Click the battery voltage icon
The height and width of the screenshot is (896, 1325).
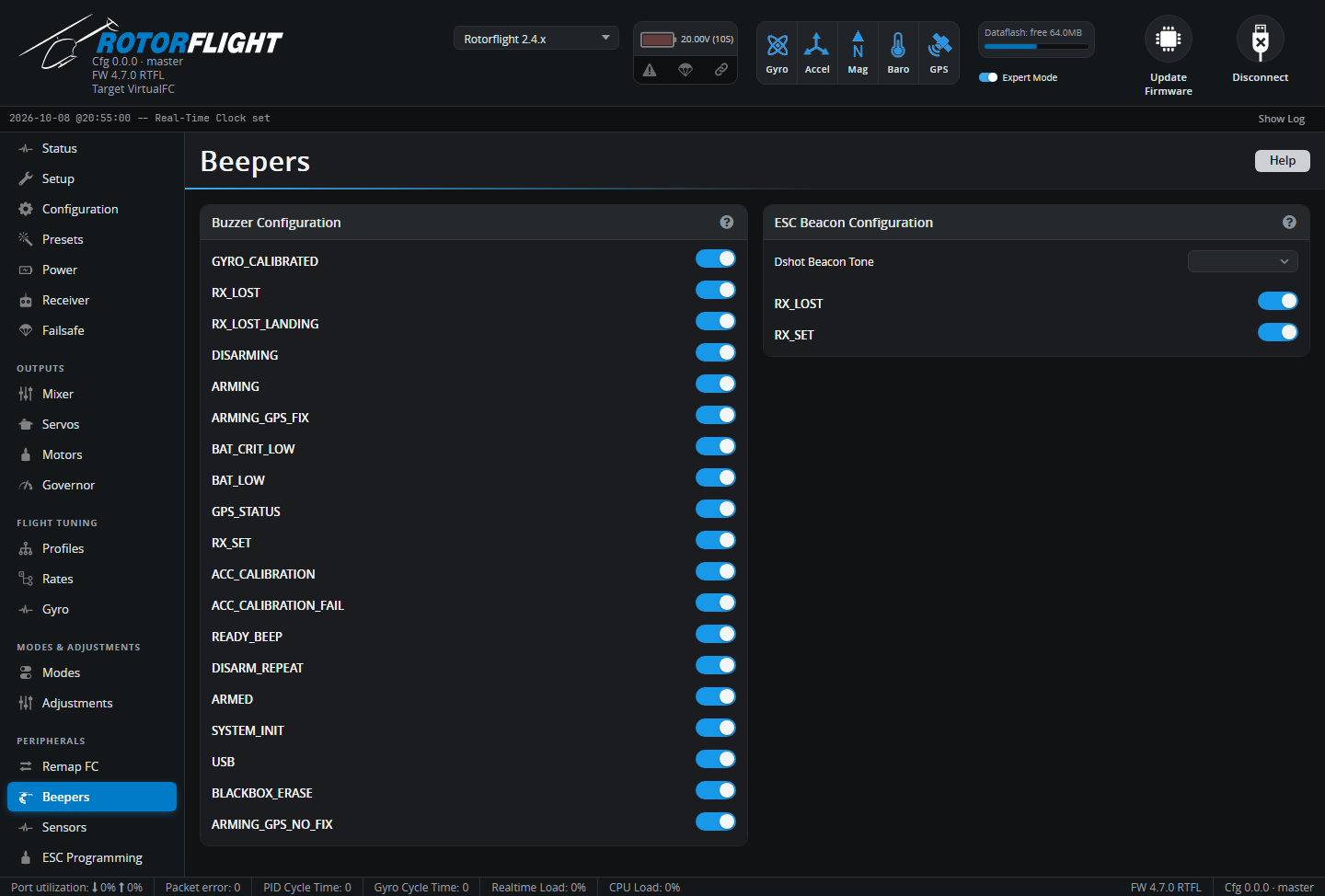coord(658,40)
